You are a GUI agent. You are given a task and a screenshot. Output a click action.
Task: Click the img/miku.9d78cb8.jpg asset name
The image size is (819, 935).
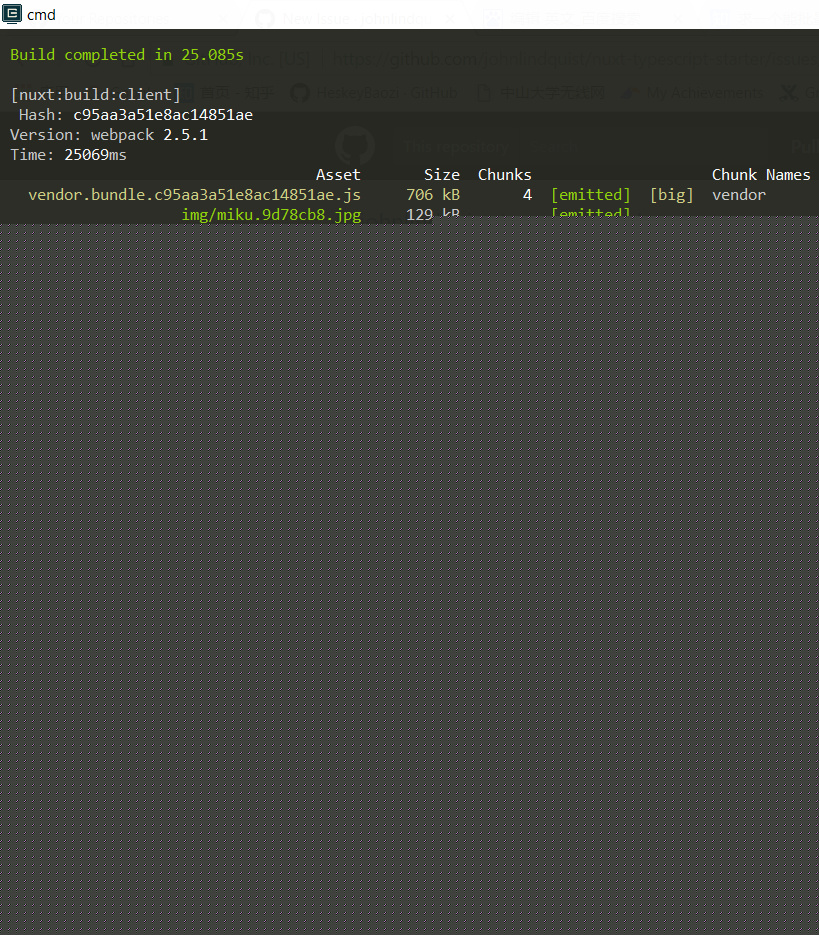tap(271, 215)
